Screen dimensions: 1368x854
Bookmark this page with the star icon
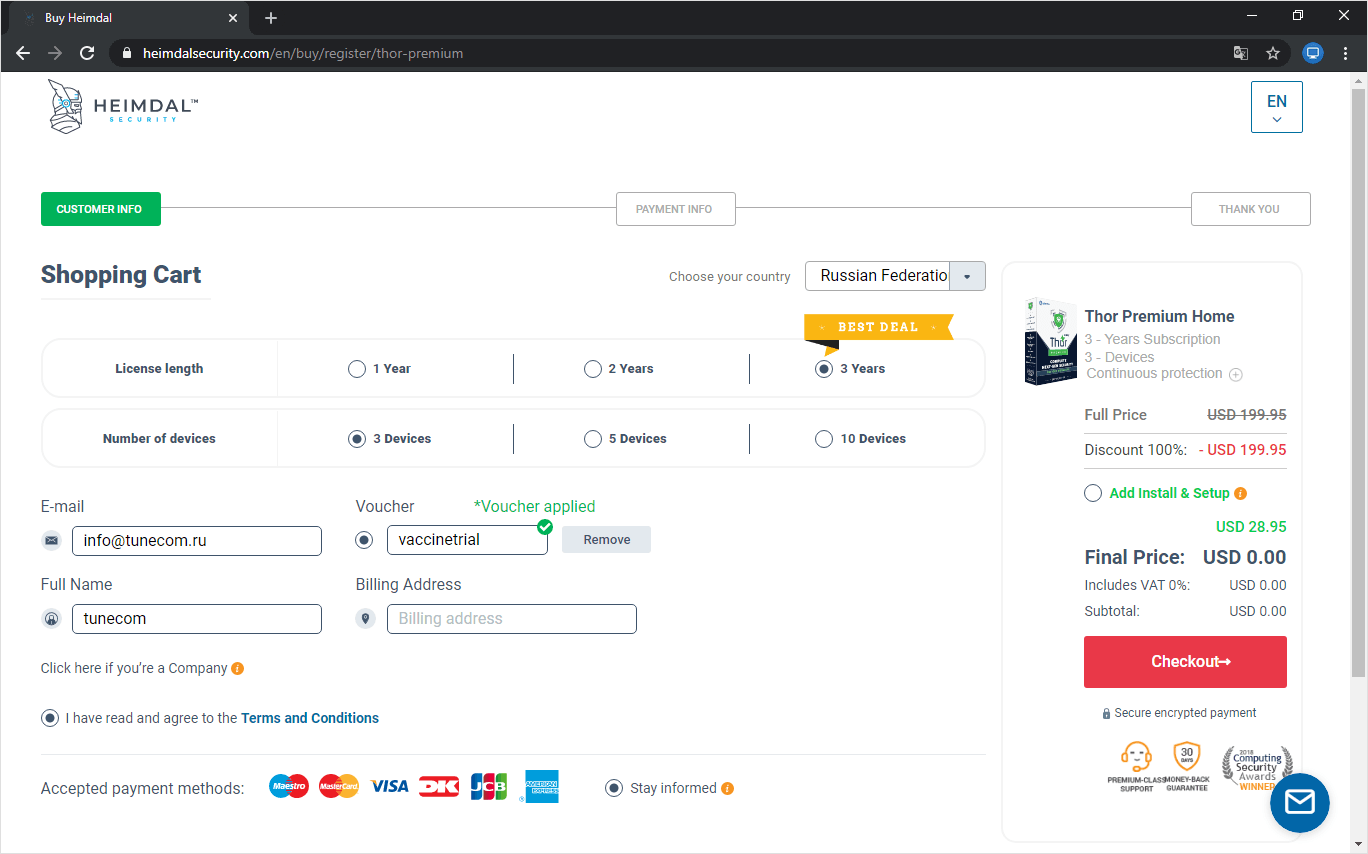coord(1273,53)
